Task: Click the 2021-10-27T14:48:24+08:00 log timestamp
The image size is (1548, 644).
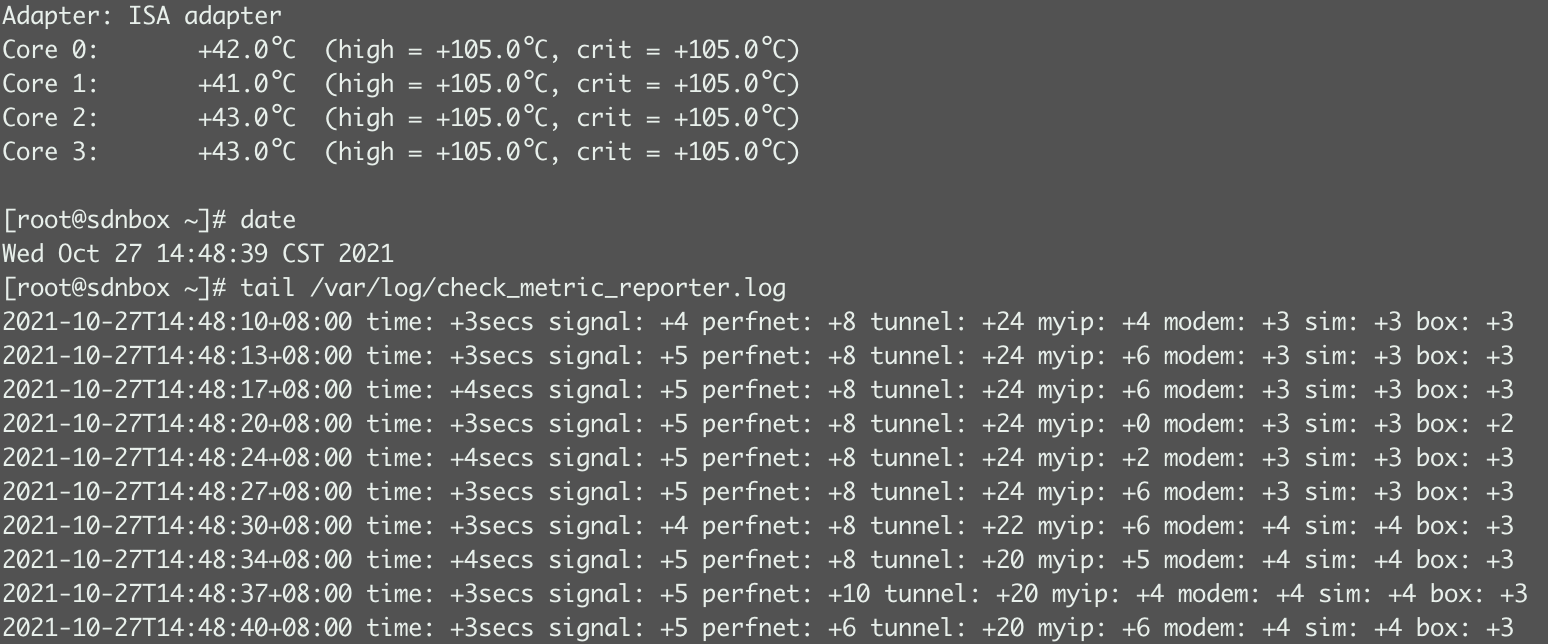Action: [177, 458]
